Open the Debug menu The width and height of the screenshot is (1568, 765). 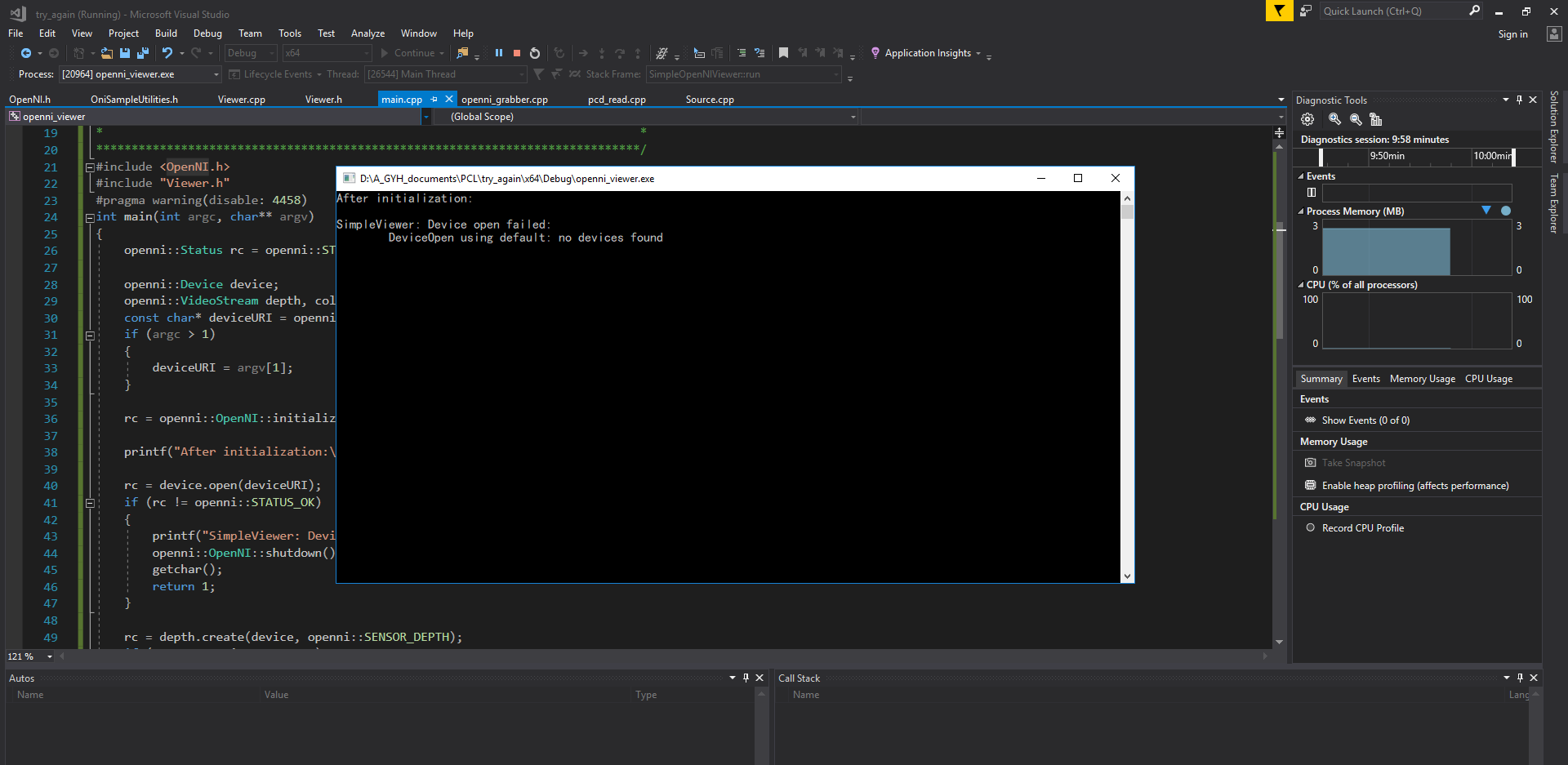[207, 33]
